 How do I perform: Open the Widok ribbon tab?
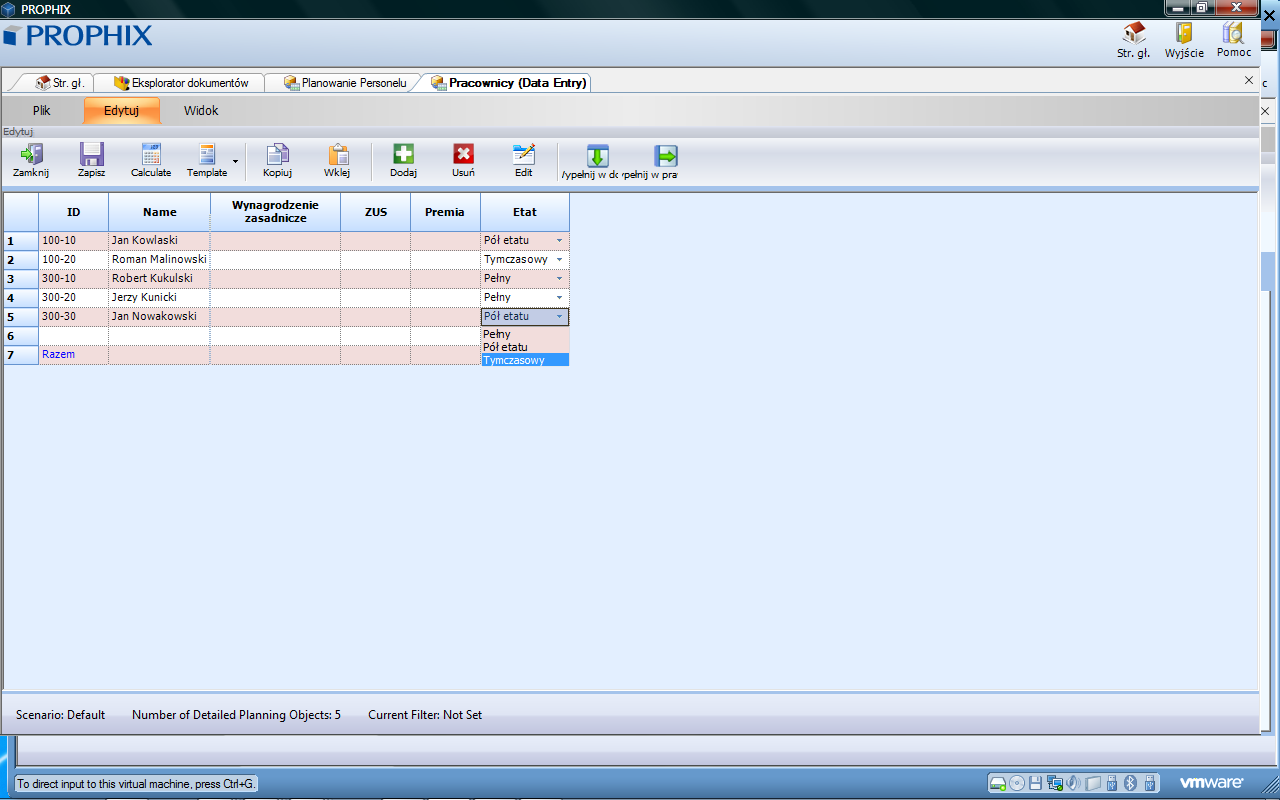click(x=201, y=111)
